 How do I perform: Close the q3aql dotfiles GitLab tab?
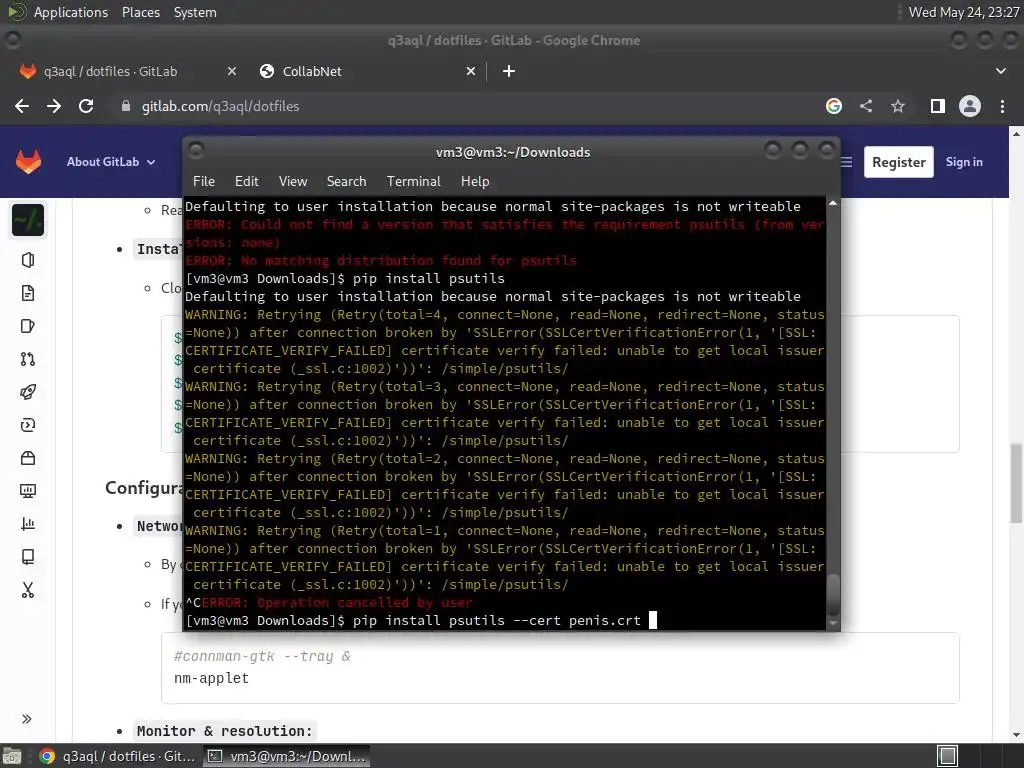pyautogui.click(x=231, y=71)
